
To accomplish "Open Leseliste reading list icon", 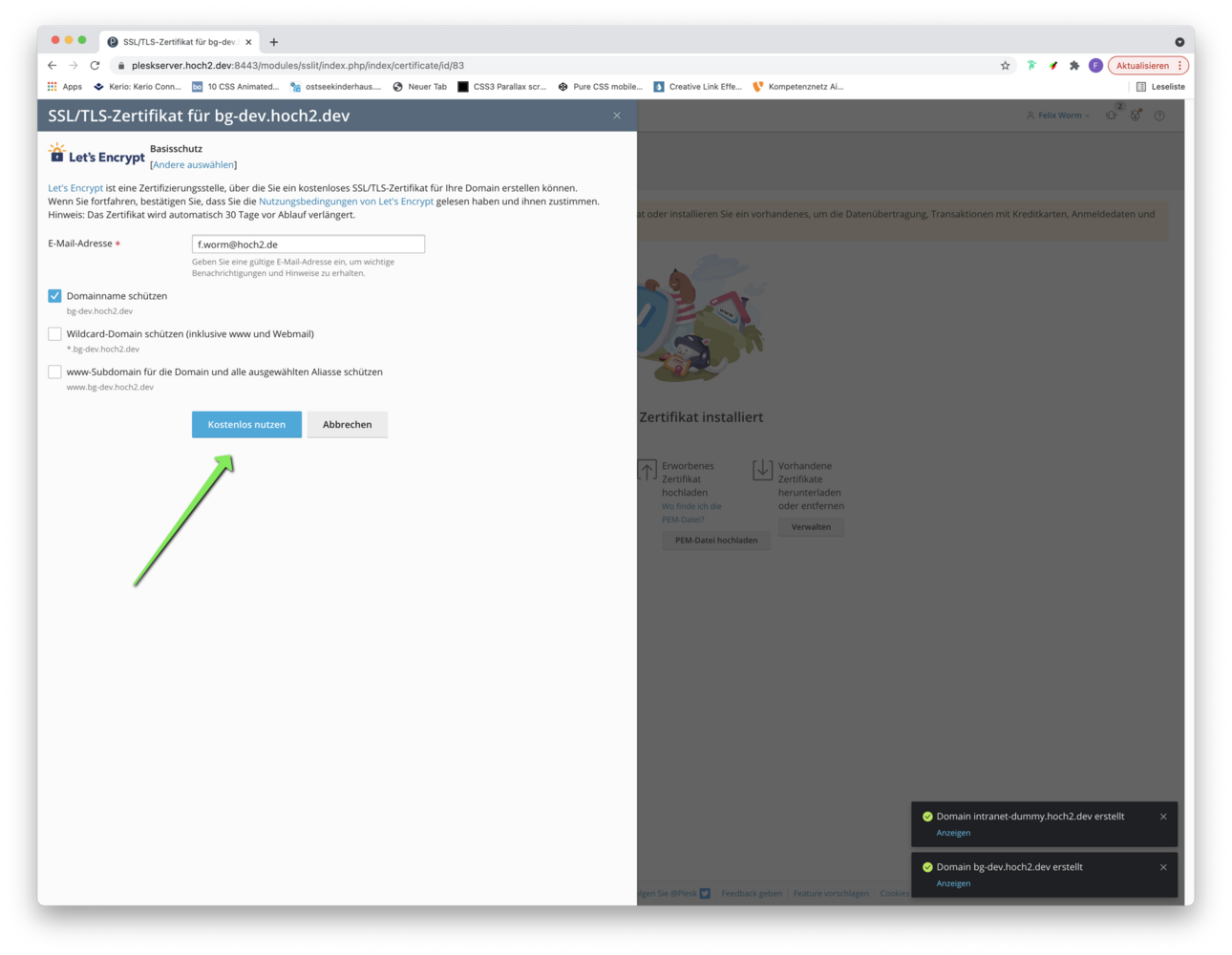I will [1141, 87].
